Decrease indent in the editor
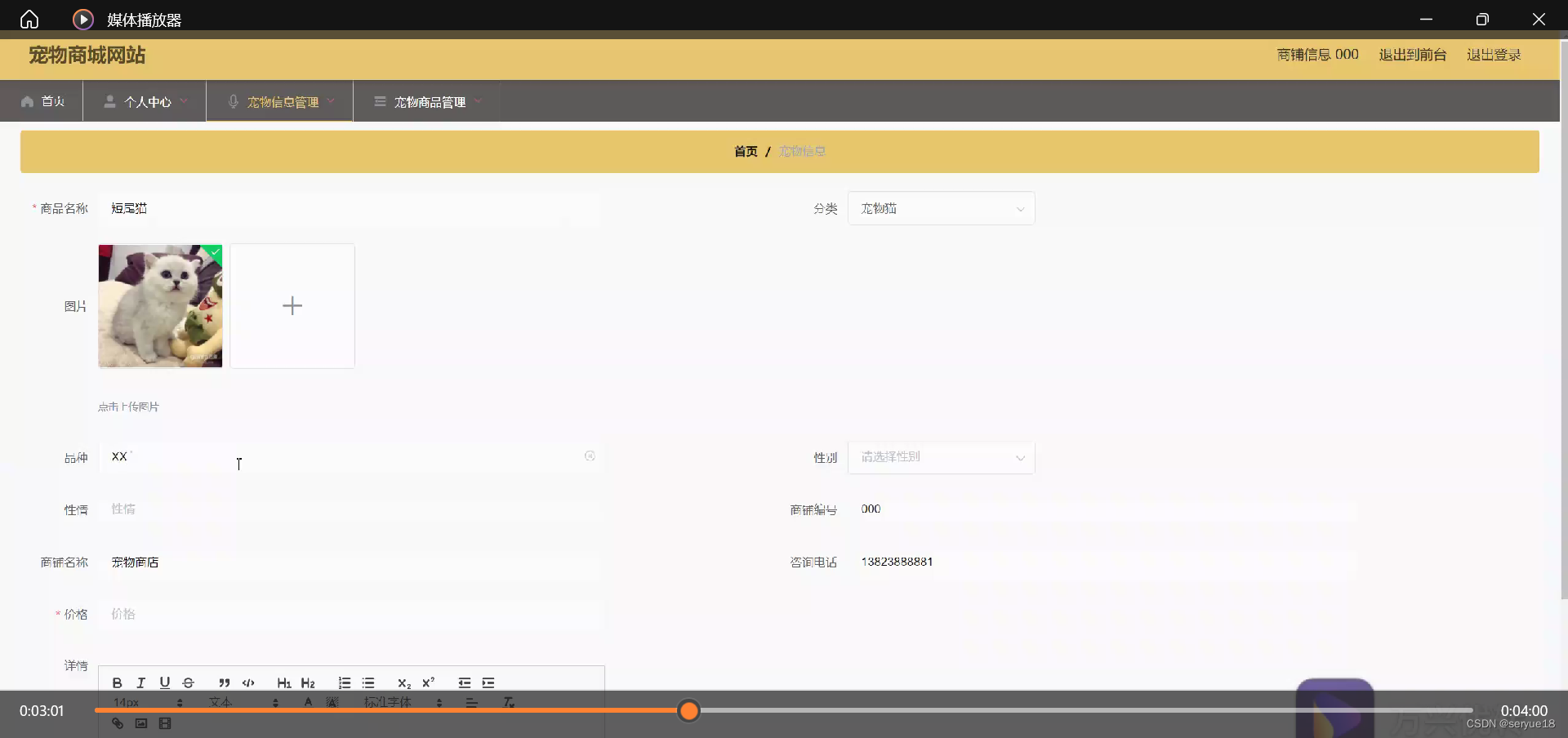Image resolution: width=1568 pixels, height=738 pixels. tap(464, 682)
